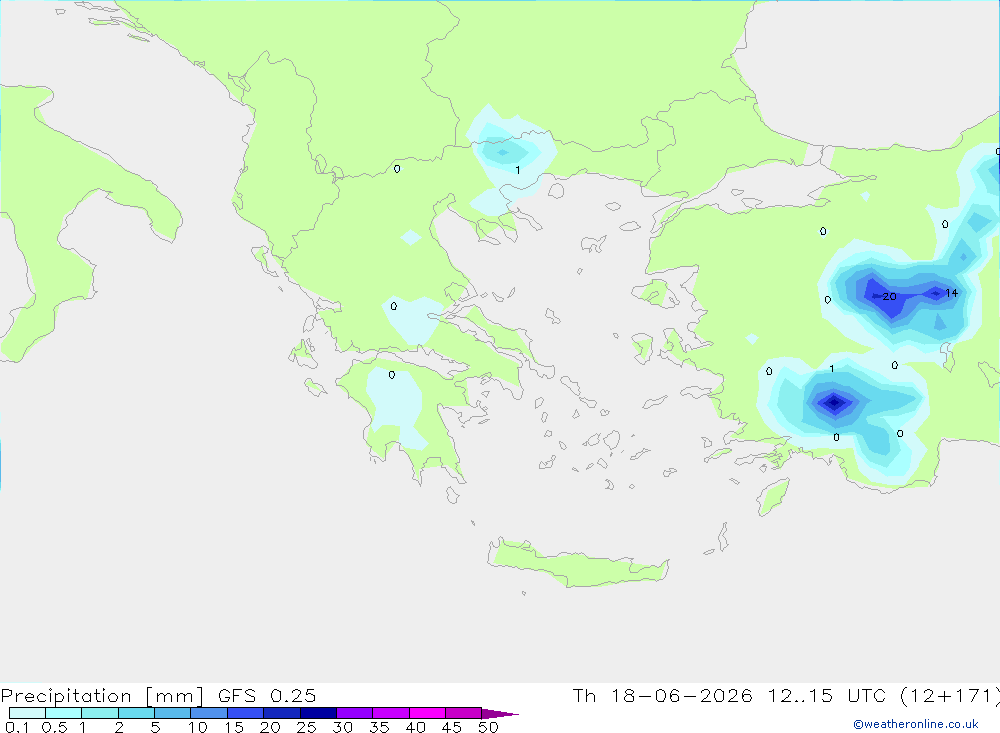Click the 40–45 mm magenta legend swatch
Viewport: 1000px width, 733px height.
427,713
